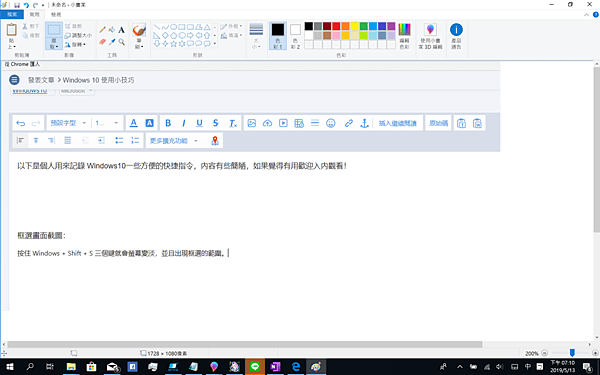This screenshot has width=600, height=375.
Task: Open LINE from the taskbar
Action: click(x=255, y=367)
